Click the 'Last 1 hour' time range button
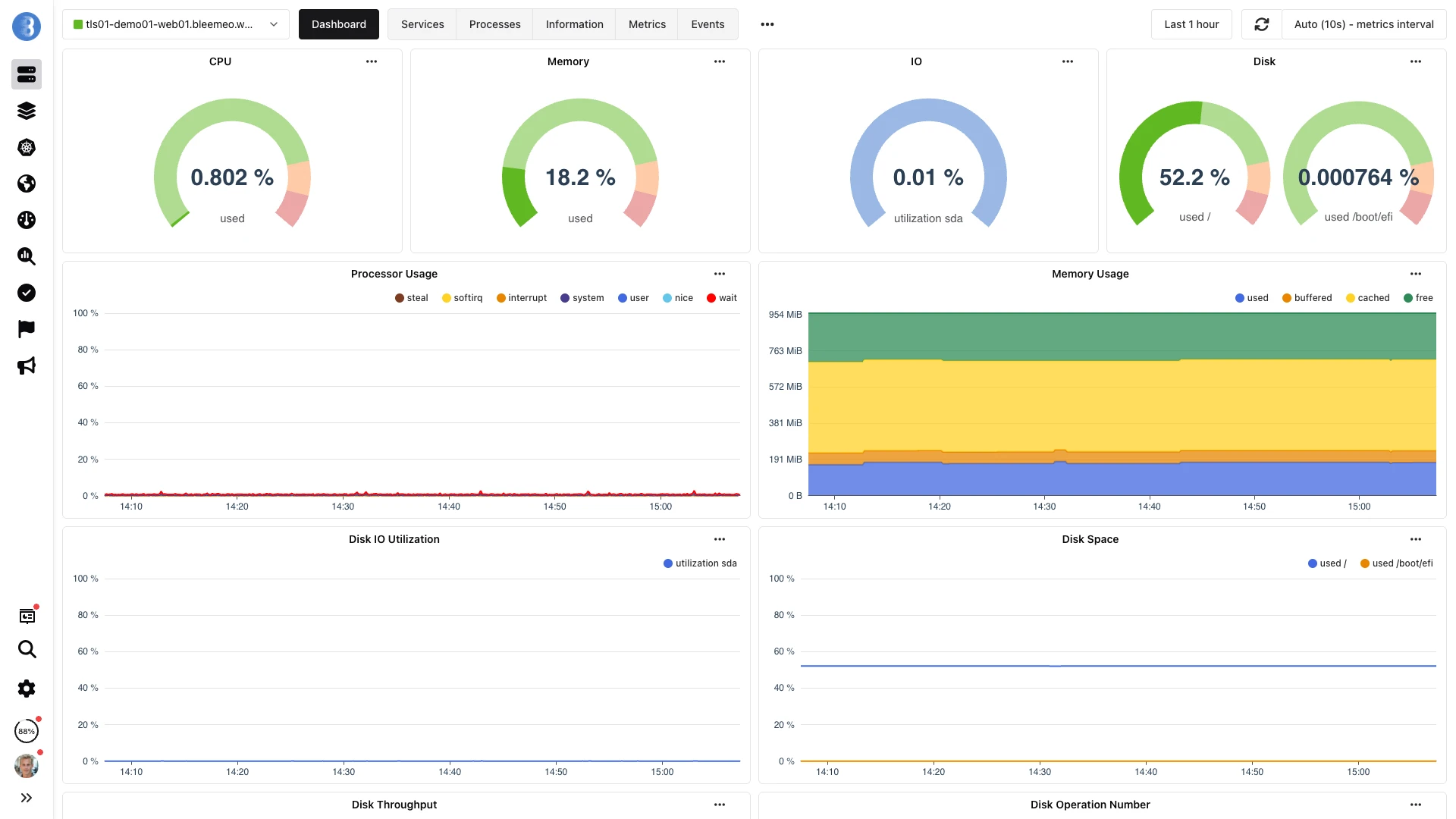The image size is (1456, 819). [1191, 24]
